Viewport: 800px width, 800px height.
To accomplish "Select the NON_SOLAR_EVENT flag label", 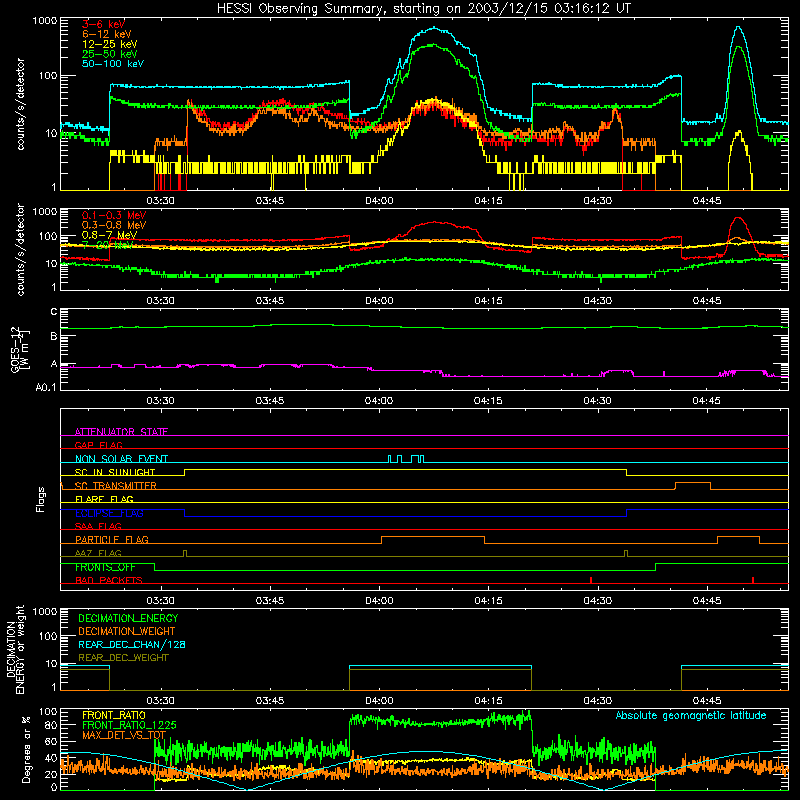I will 121,459.
